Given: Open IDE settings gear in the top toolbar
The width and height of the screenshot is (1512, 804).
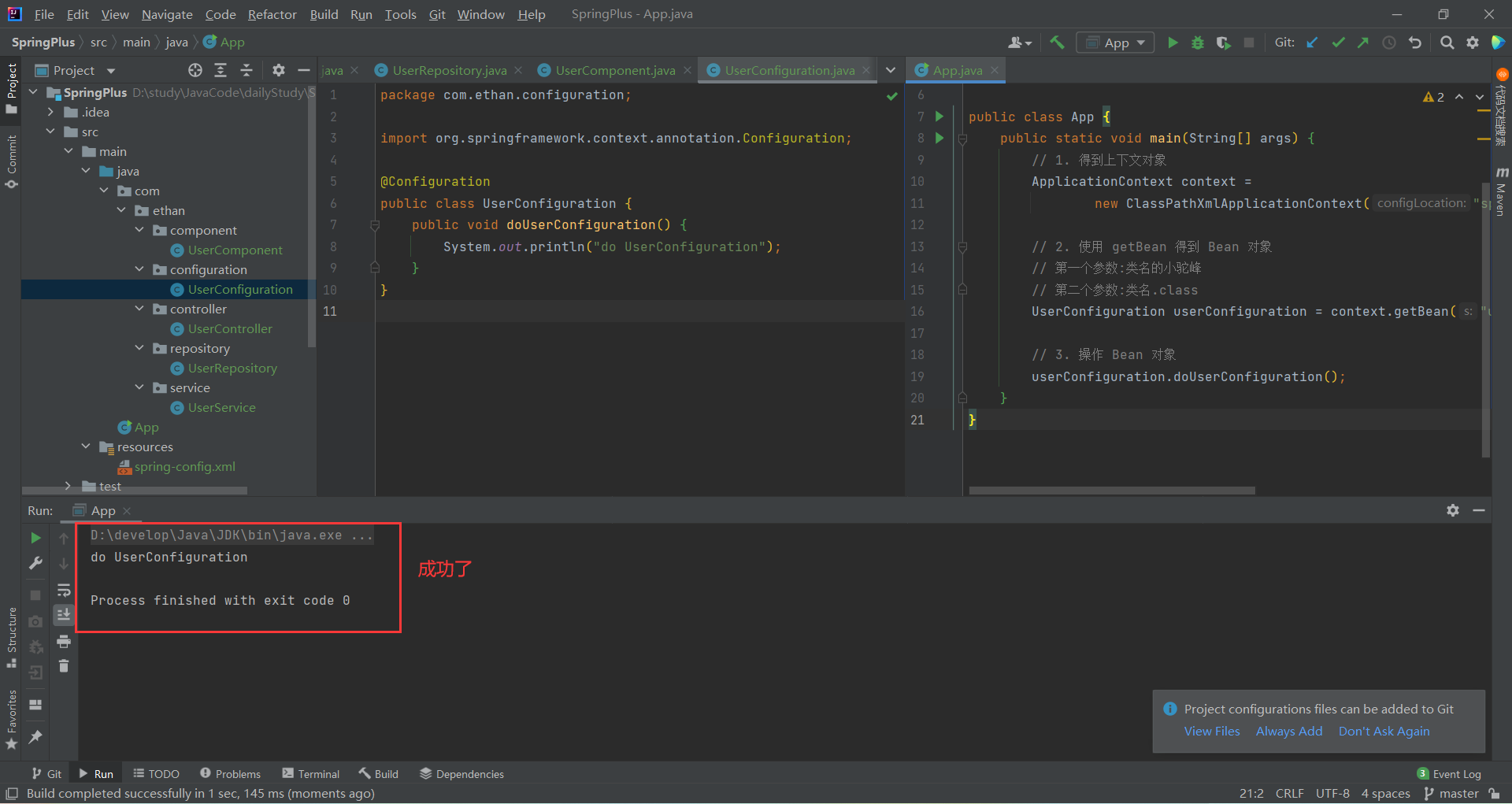Looking at the screenshot, I should tap(1473, 43).
